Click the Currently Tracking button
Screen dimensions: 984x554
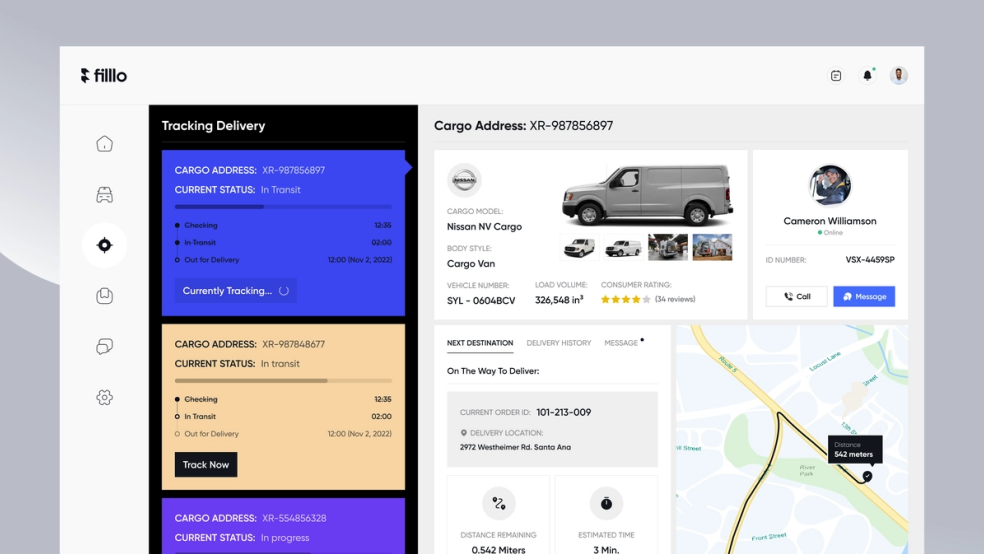point(235,291)
